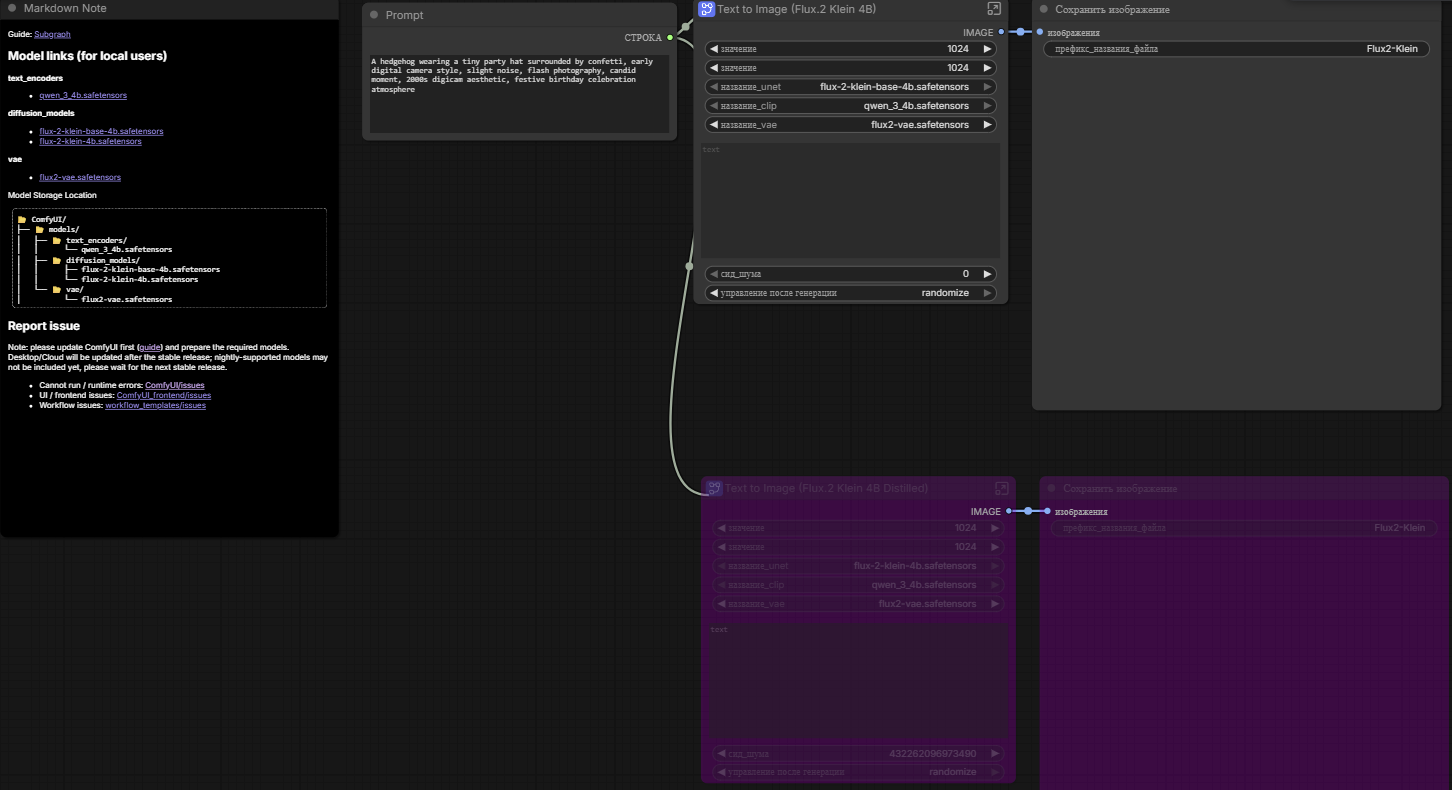
Task: Click the hedgehog prompt text area
Action: 519,93
